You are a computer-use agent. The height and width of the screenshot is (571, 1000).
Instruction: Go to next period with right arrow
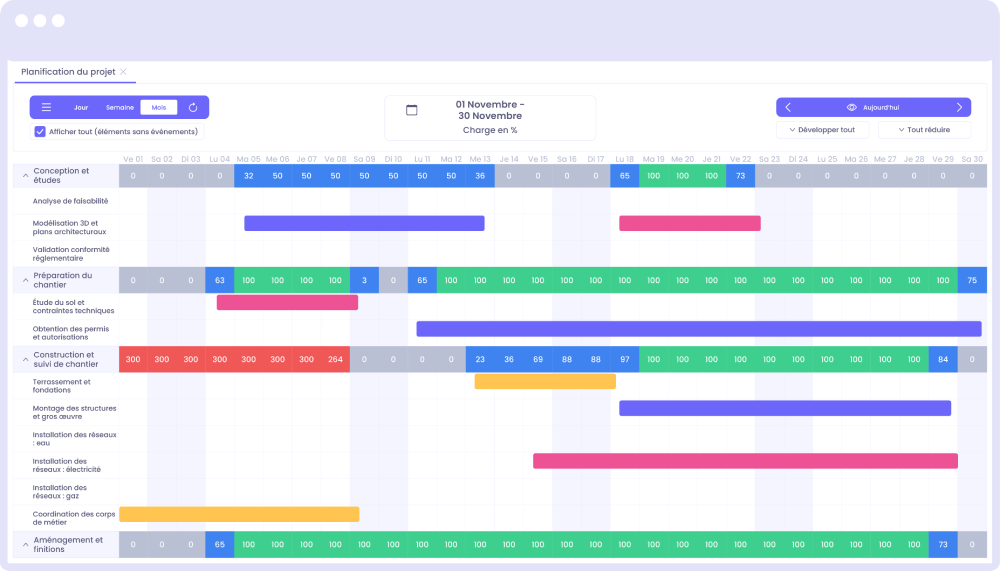pyautogui.click(x=959, y=107)
